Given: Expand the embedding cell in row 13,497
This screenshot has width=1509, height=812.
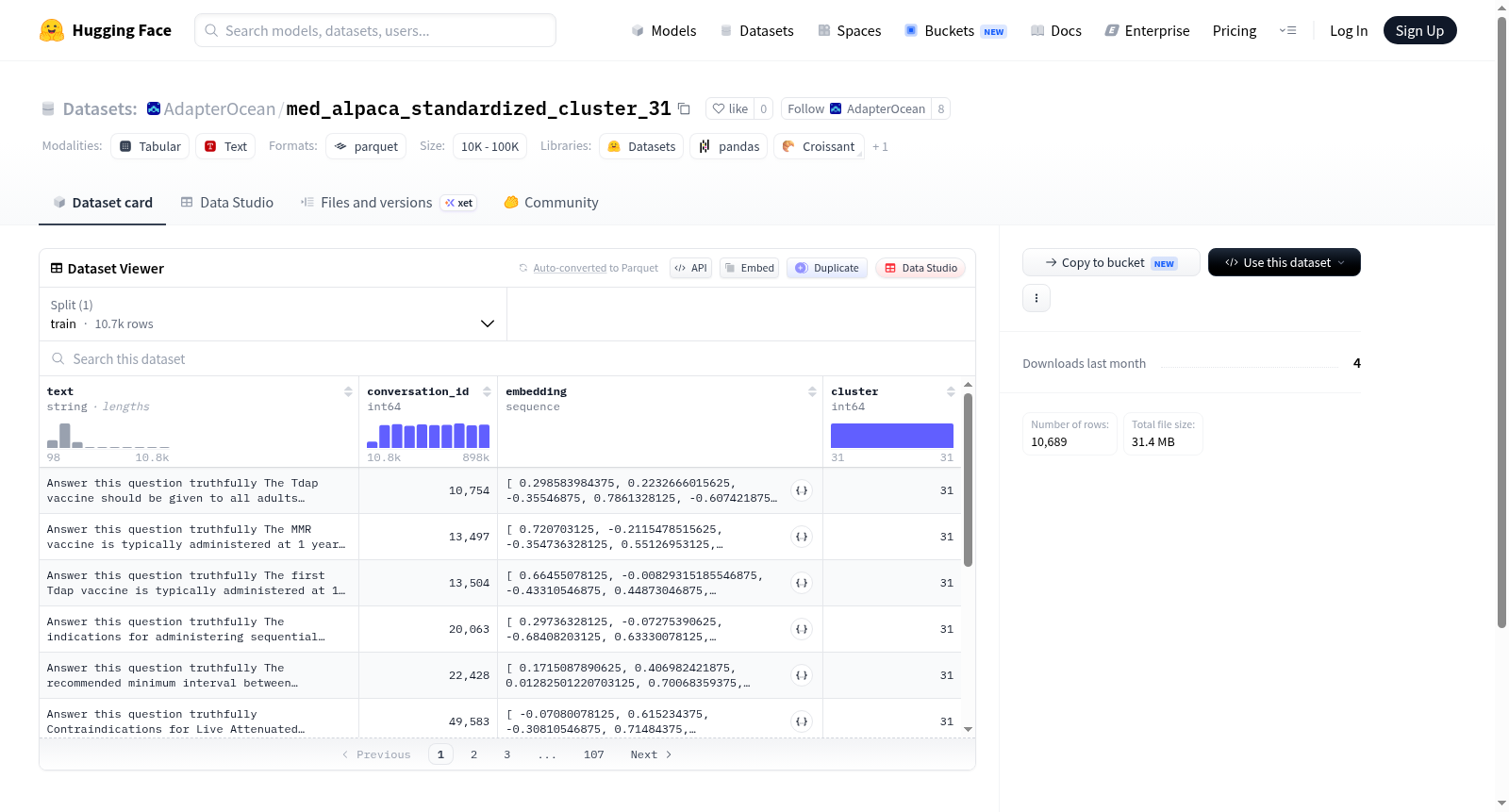Looking at the screenshot, I should (802, 537).
